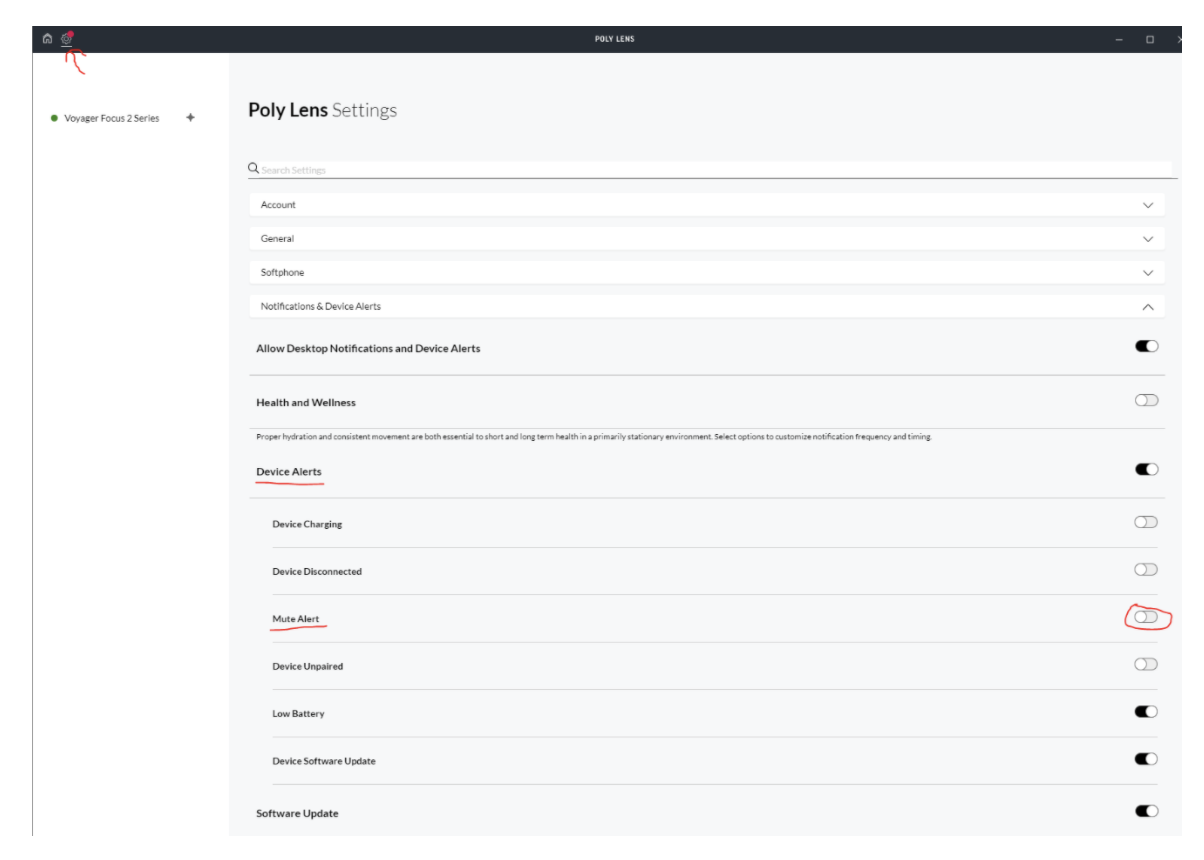
Task: Turn off Device Software Update alert
Action: point(1146,759)
